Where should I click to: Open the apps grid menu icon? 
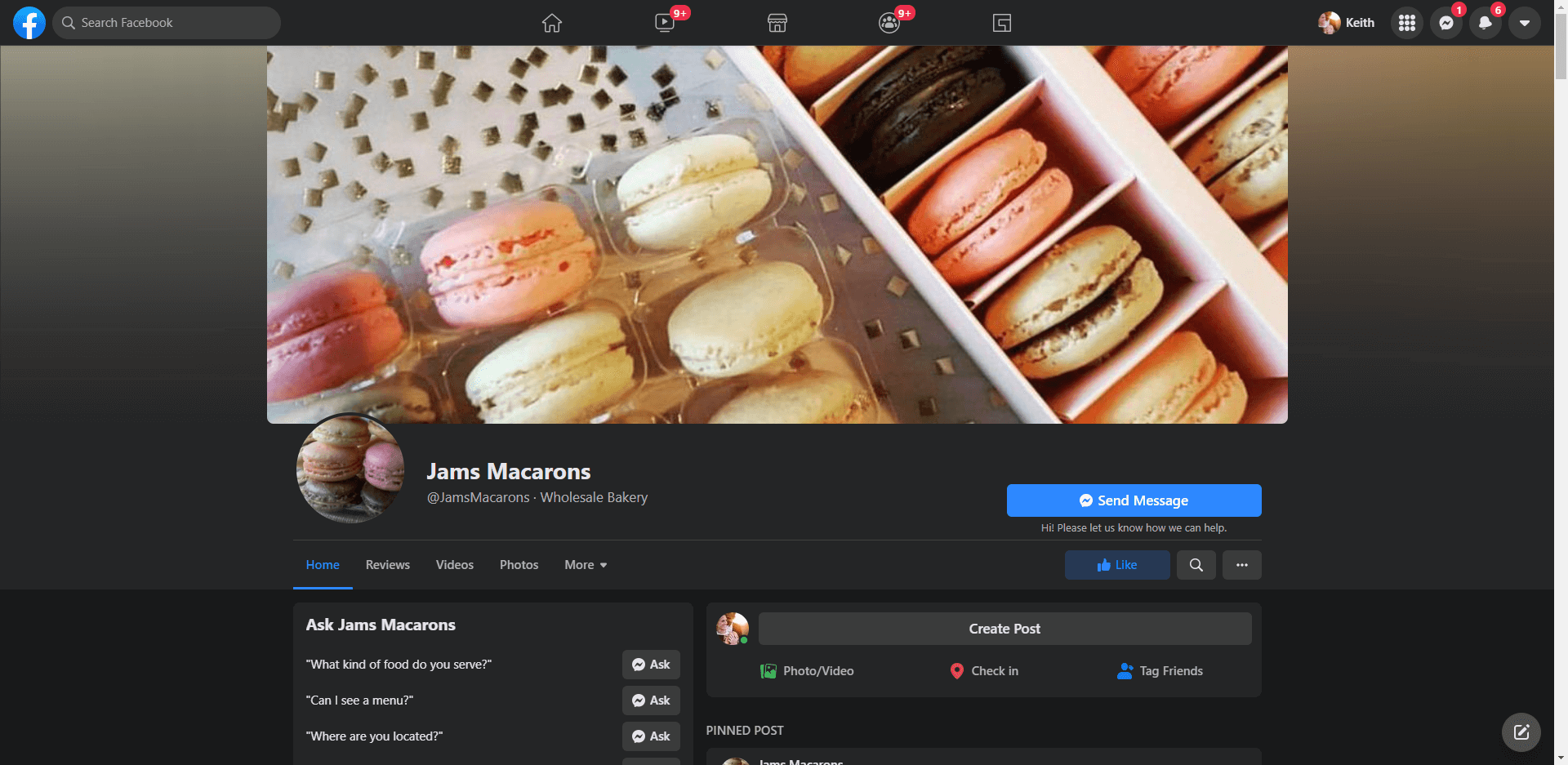(x=1406, y=23)
